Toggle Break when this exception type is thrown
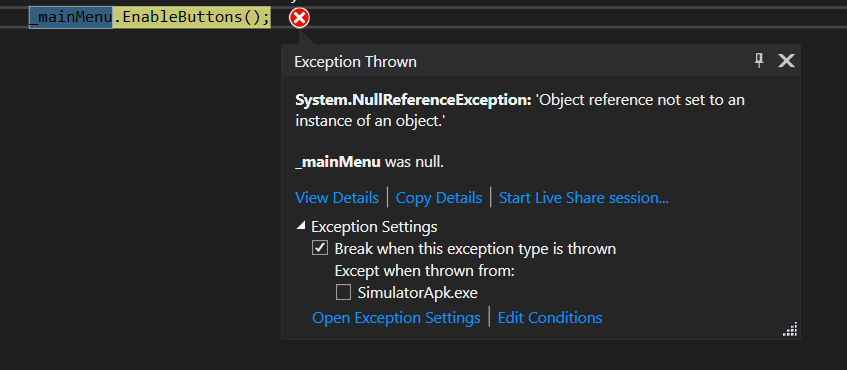 [320, 248]
